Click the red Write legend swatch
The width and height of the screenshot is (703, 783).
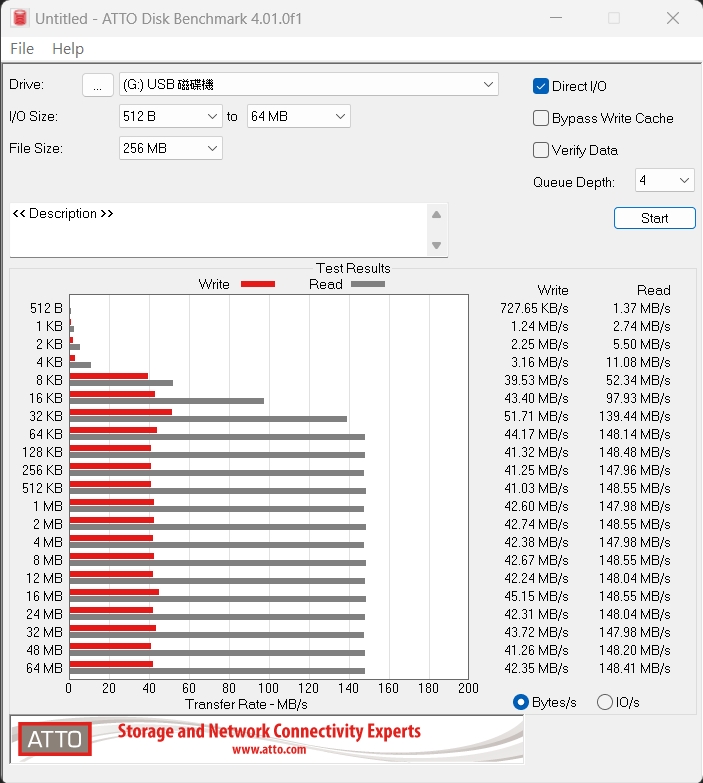257,284
